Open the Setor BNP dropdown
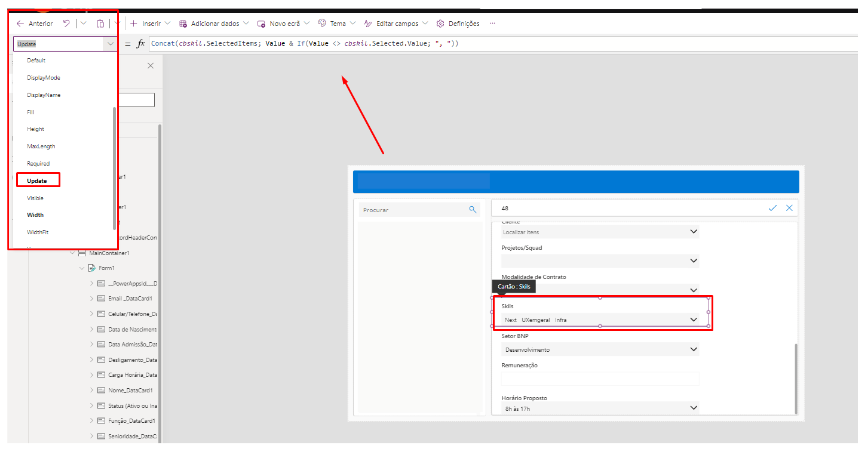The image size is (858, 449). point(694,350)
